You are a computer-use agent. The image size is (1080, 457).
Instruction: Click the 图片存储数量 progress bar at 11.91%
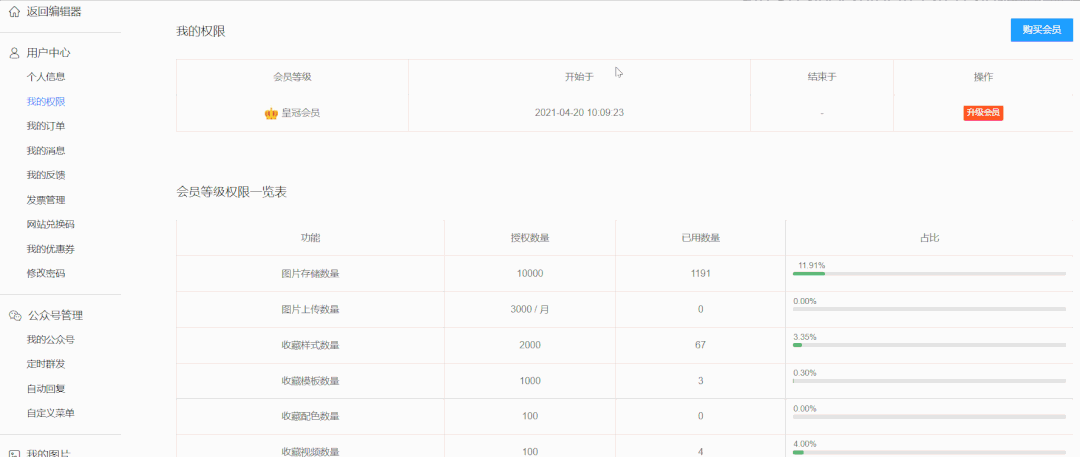929,274
